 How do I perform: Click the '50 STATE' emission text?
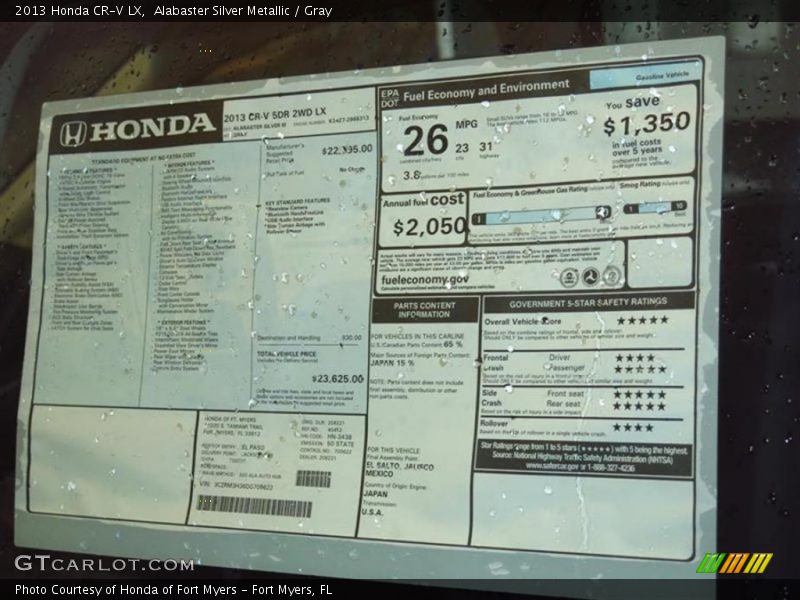pyautogui.click(x=340, y=444)
